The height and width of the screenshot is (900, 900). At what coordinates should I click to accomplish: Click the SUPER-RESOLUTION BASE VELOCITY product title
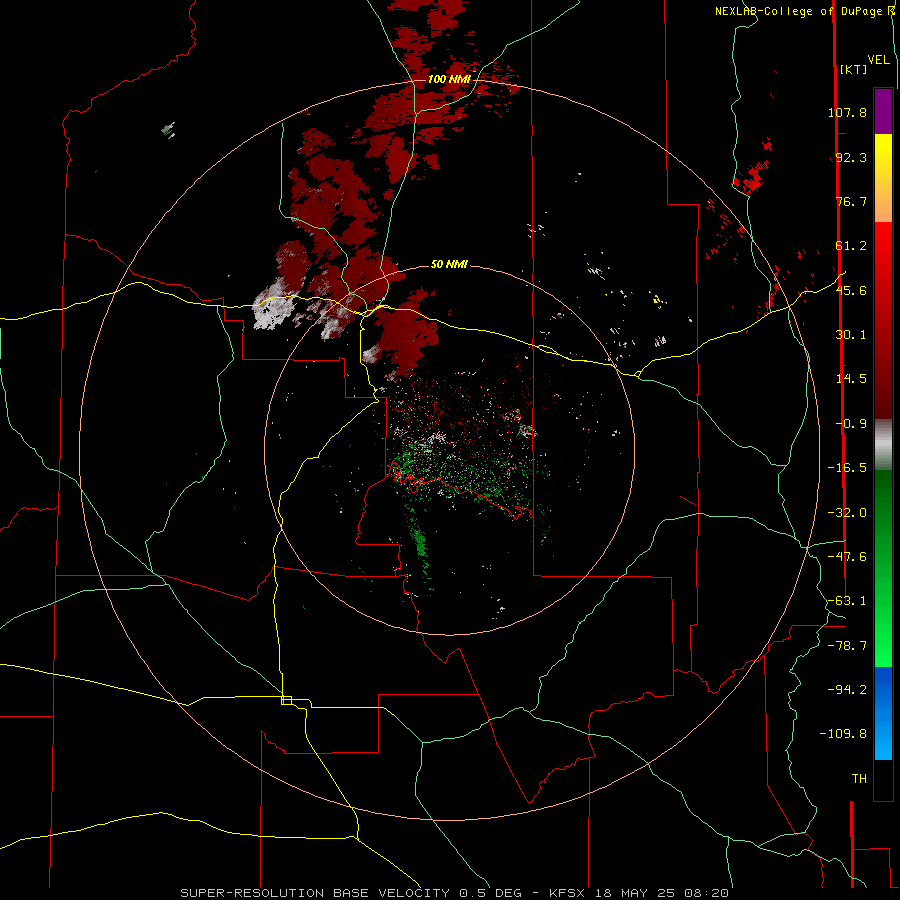tap(315, 893)
